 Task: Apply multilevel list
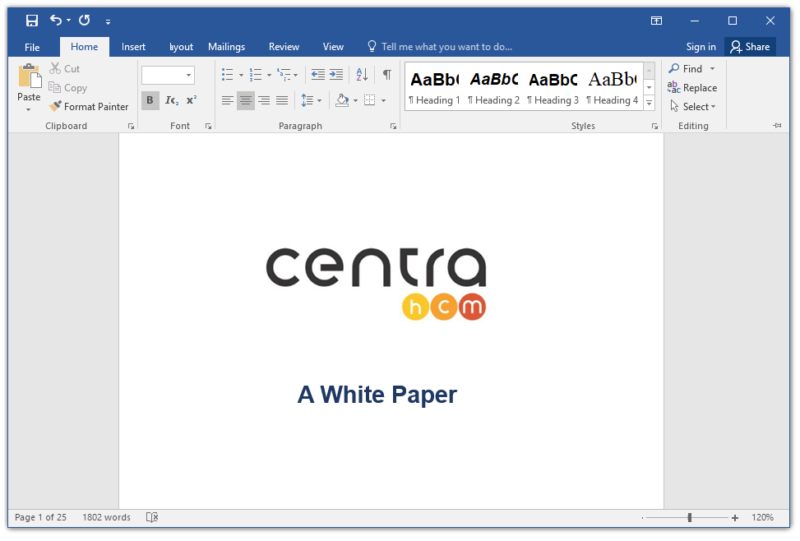point(284,75)
